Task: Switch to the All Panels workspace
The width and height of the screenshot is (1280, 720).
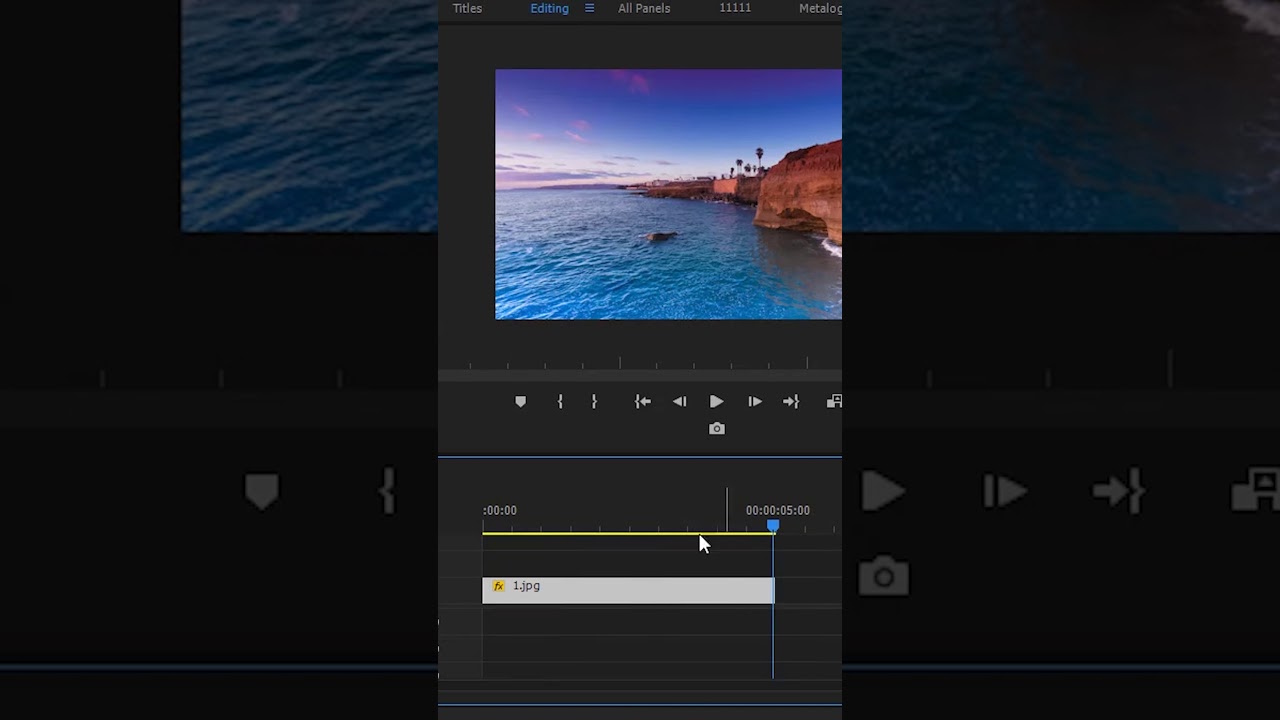Action: [644, 8]
